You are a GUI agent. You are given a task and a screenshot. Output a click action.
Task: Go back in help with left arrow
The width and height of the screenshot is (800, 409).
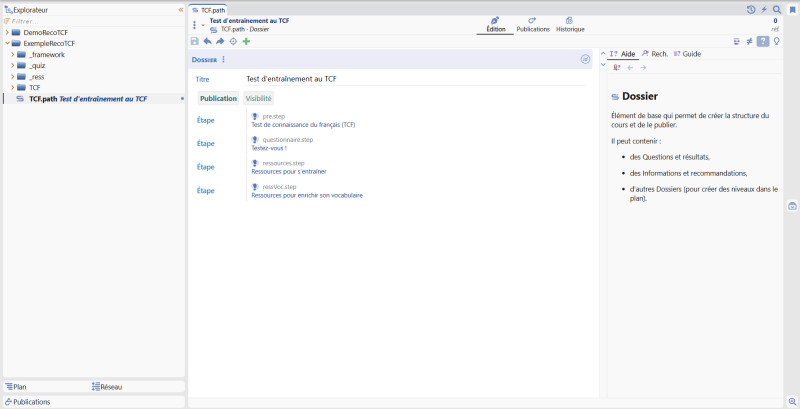point(630,67)
